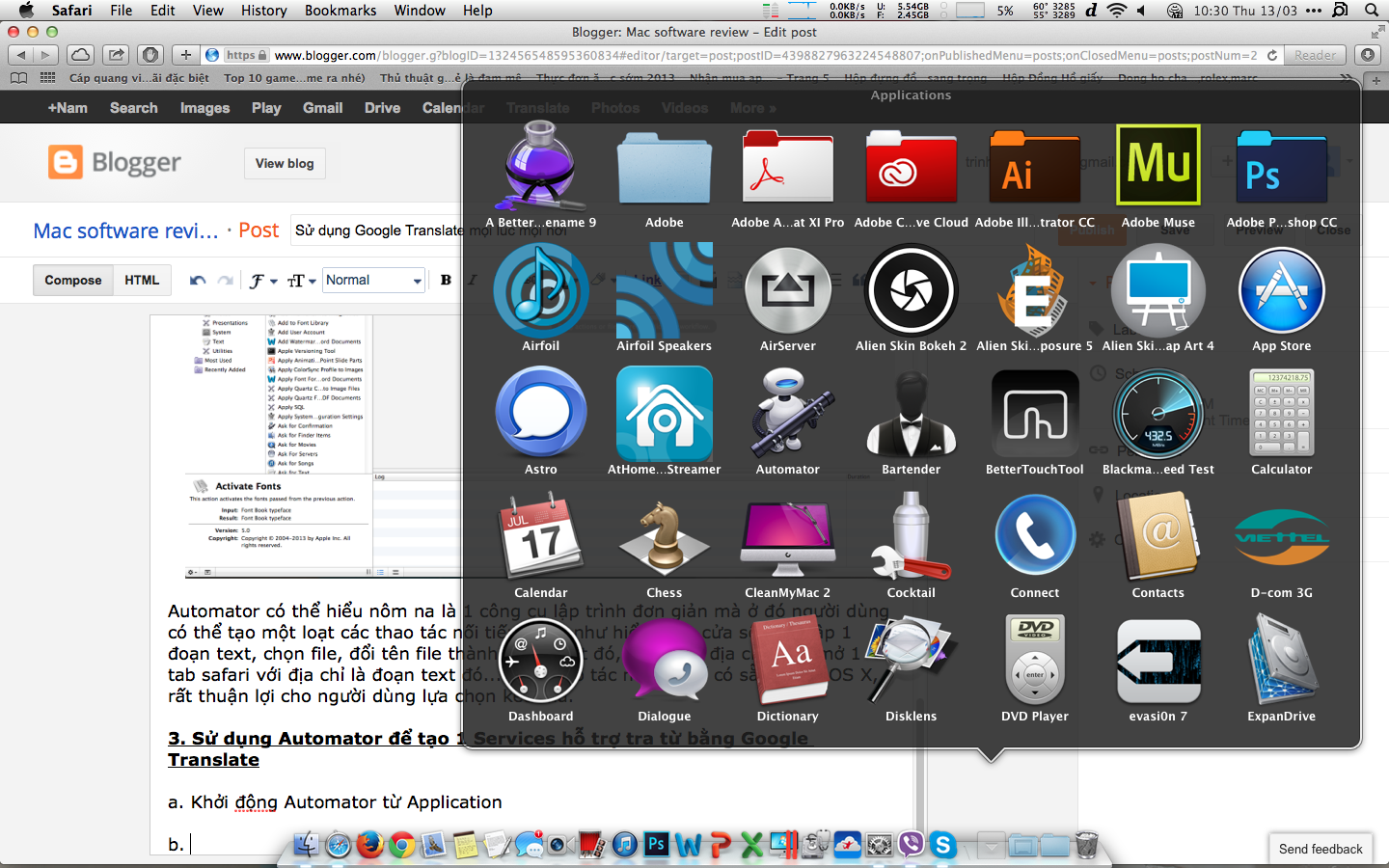
Task: Launch Adobe Photoshop CC from Applications stack
Action: [1282, 167]
